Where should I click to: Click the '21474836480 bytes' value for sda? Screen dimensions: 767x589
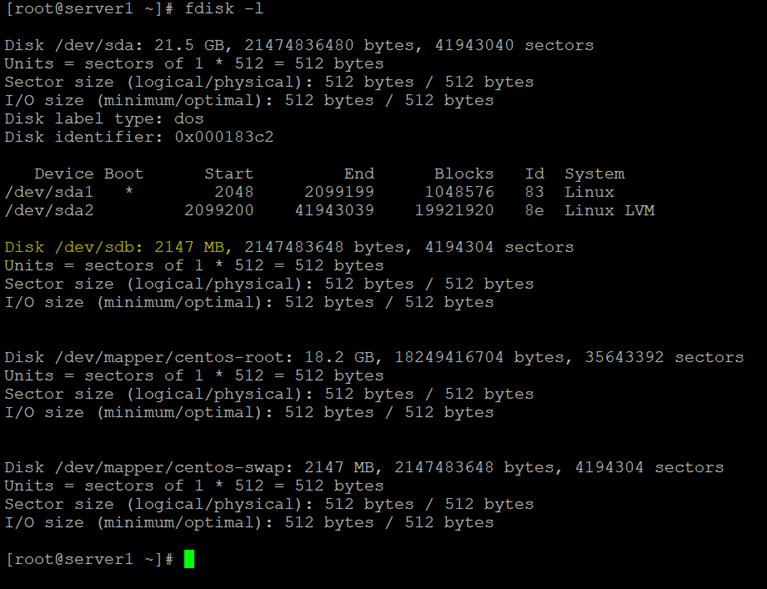[329, 45]
